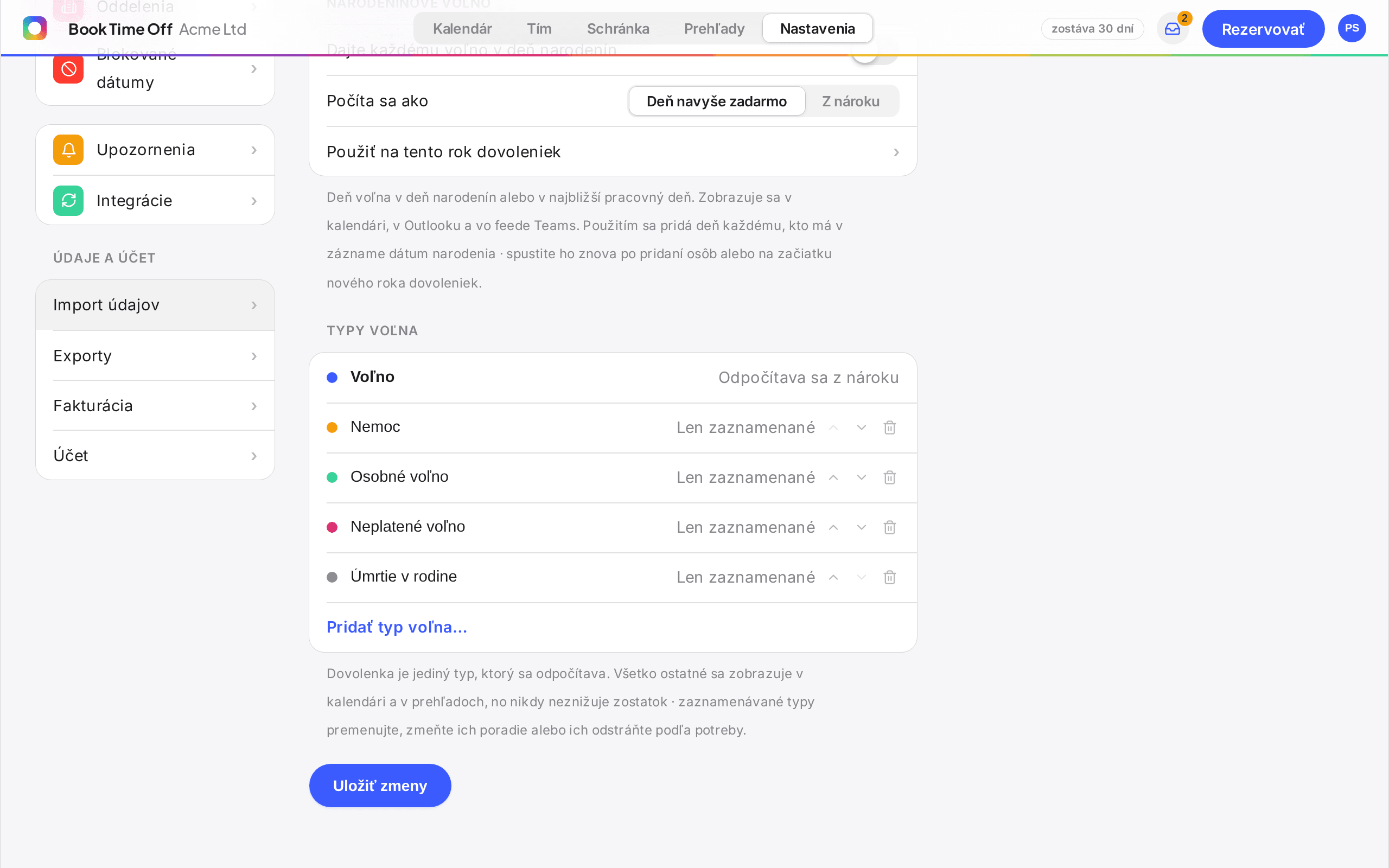
Task: Select Z nároku option
Action: pos(851,101)
